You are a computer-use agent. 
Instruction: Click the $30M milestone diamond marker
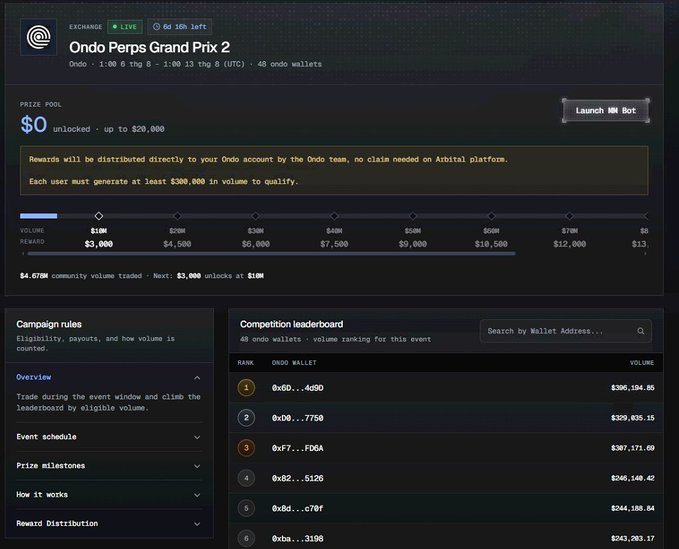click(255, 216)
